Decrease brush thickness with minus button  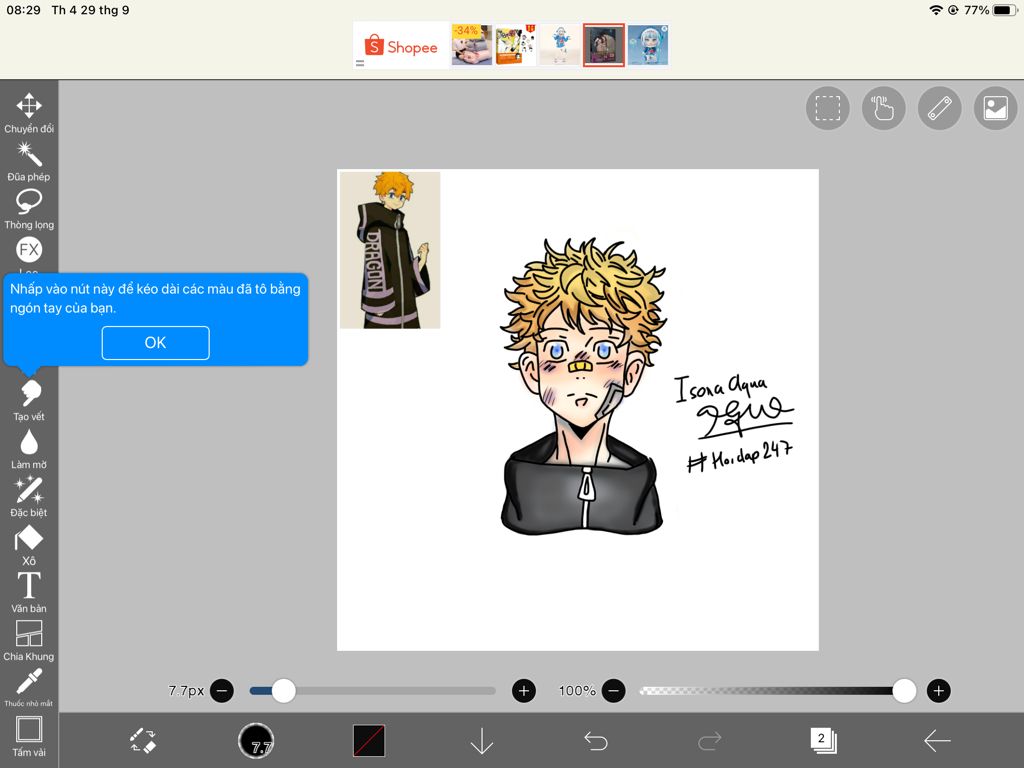tap(222, 691)
